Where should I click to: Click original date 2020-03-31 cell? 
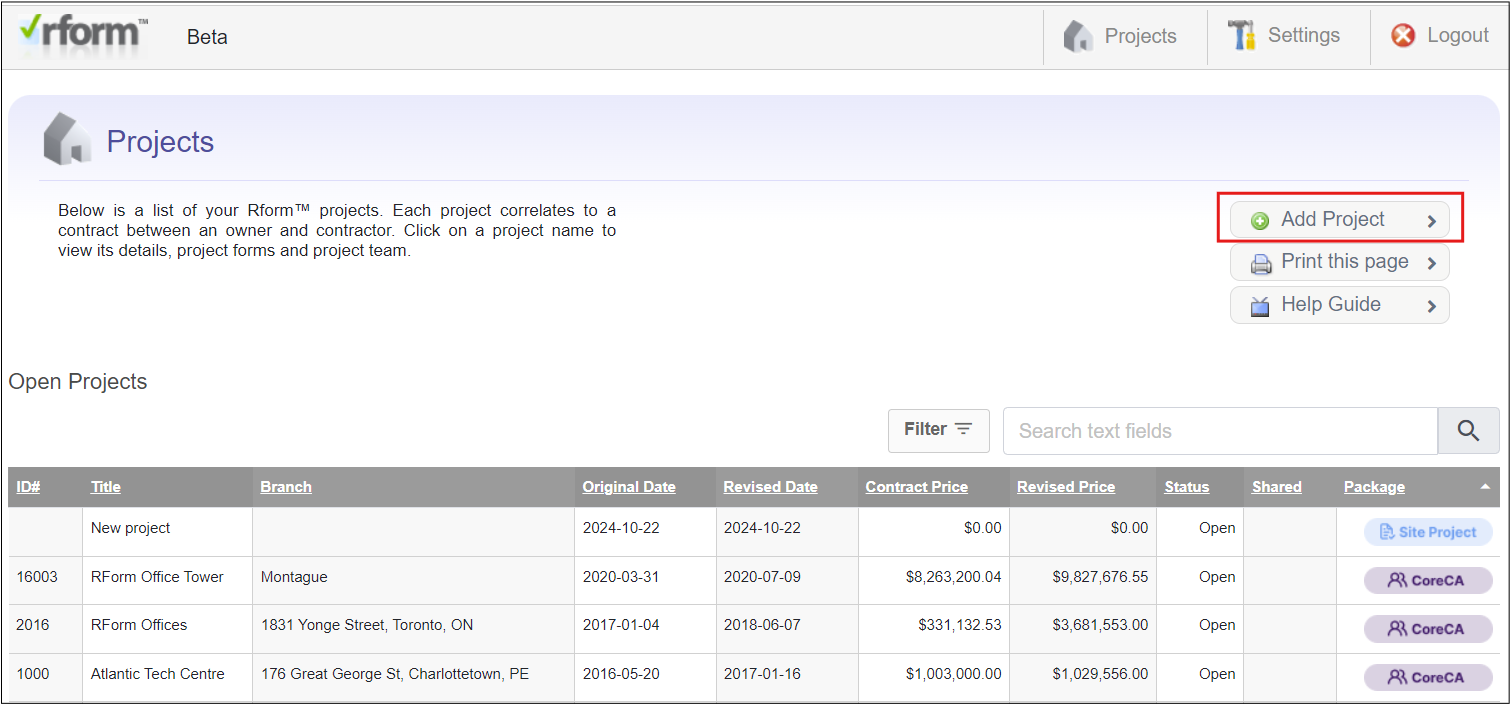pyautogui.click(x=621, y=577)
